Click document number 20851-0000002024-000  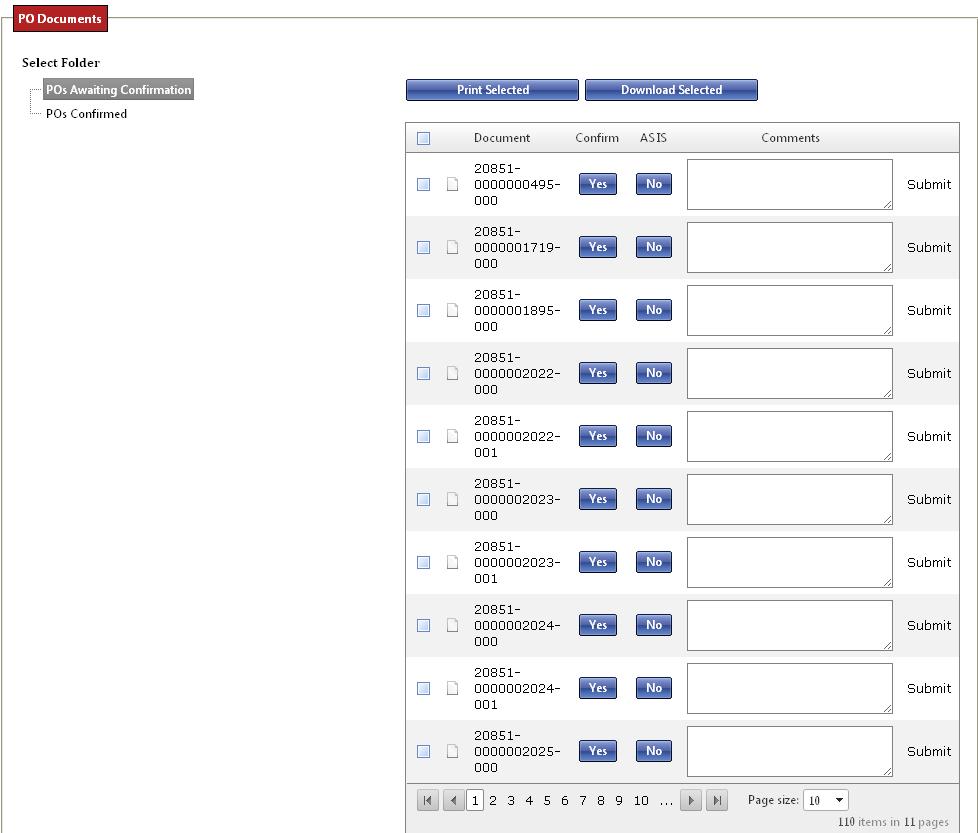(x=517, y=625)
